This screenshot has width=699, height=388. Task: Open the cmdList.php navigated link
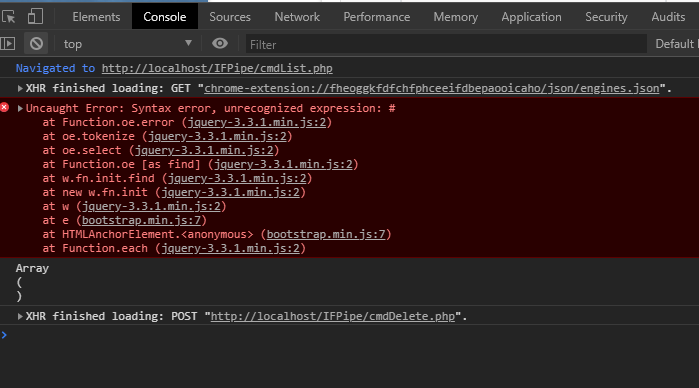click(x=217, y=68)
